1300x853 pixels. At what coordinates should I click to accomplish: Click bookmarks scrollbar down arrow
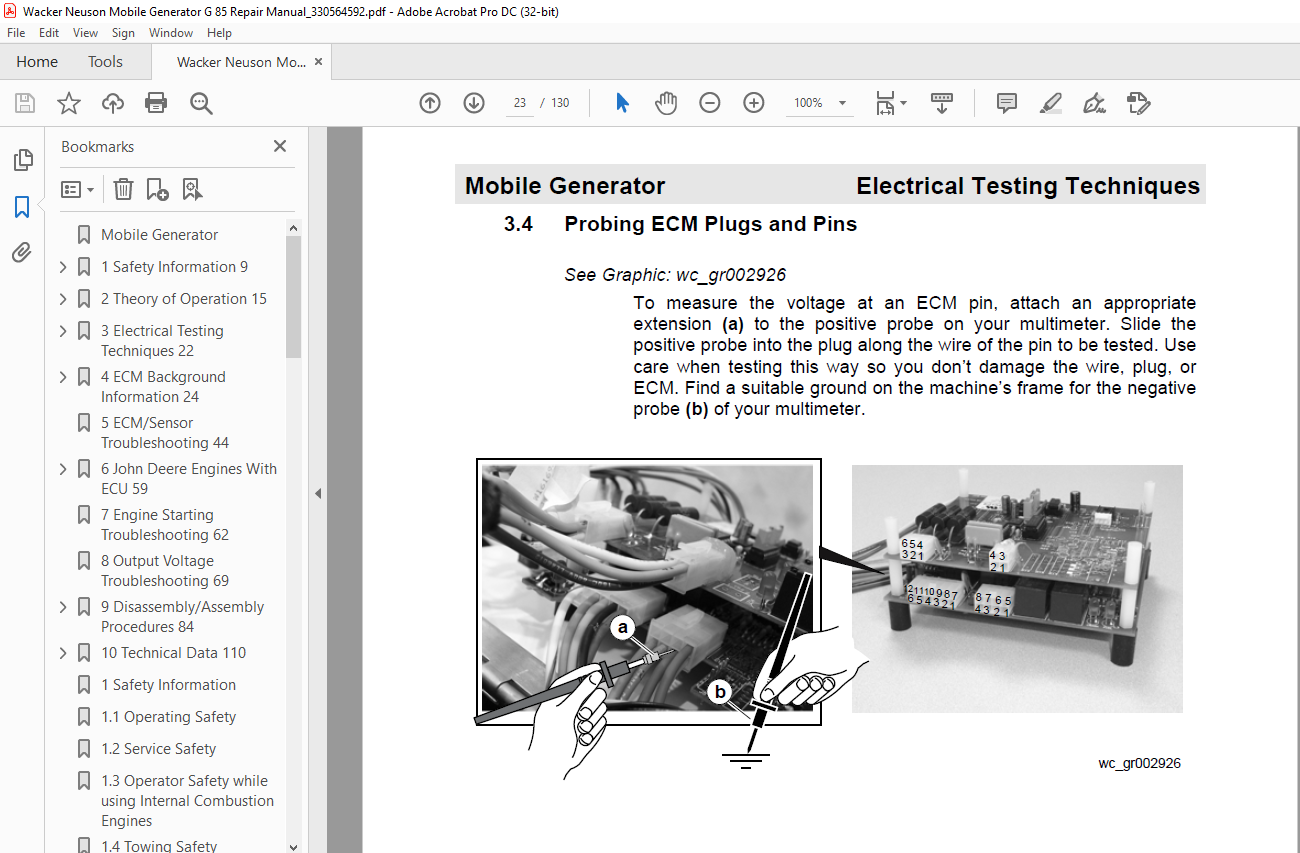tap(293, 845)
